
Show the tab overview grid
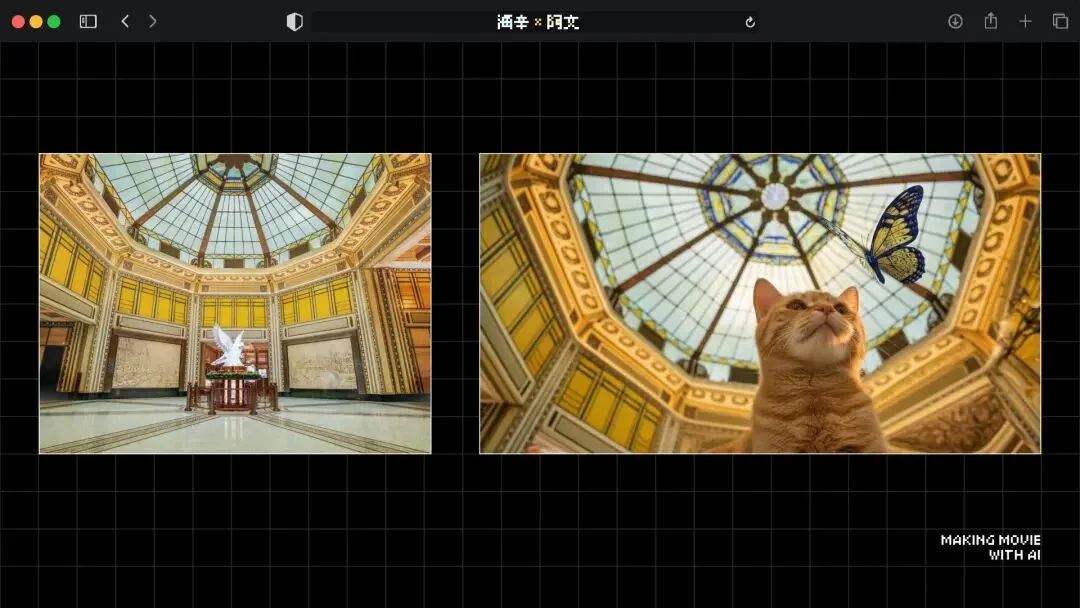[x=1060, y=21]
